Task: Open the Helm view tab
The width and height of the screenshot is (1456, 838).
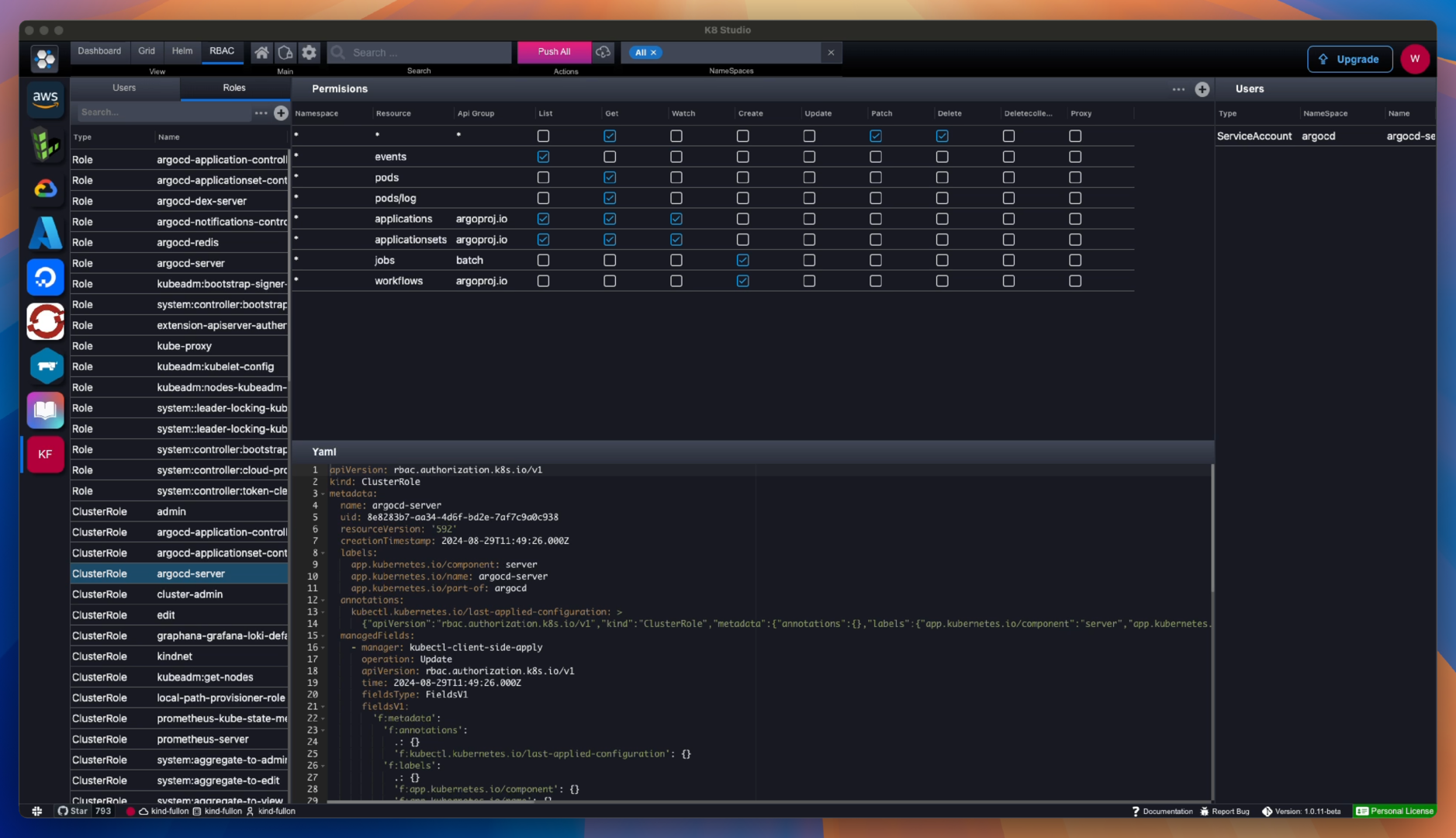Action: (182, 51)
